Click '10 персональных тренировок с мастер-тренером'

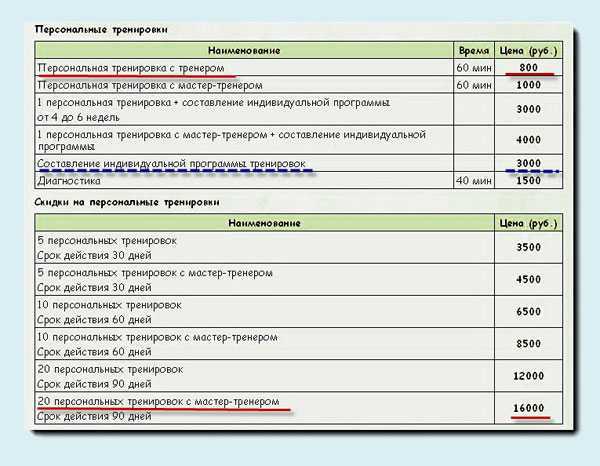[x=157, y=337]
